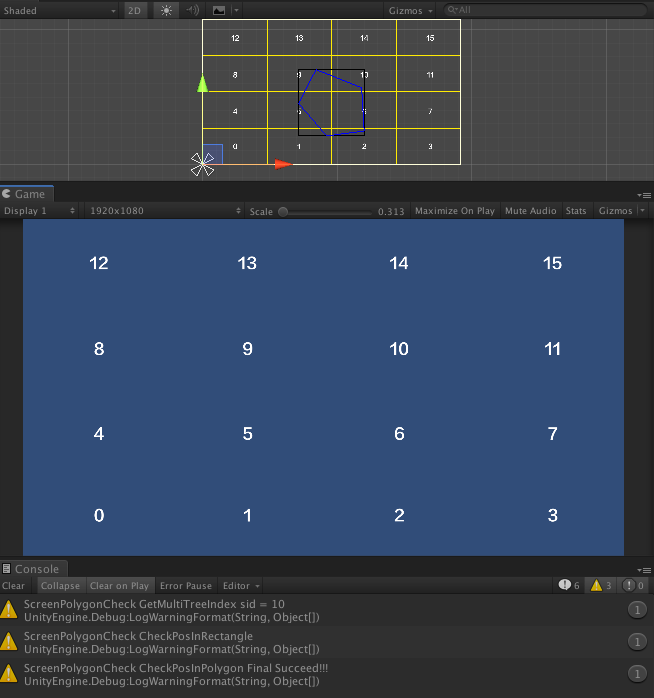Toggle 2D scene view mode
The image size is (654, 698).
point(134,10)
